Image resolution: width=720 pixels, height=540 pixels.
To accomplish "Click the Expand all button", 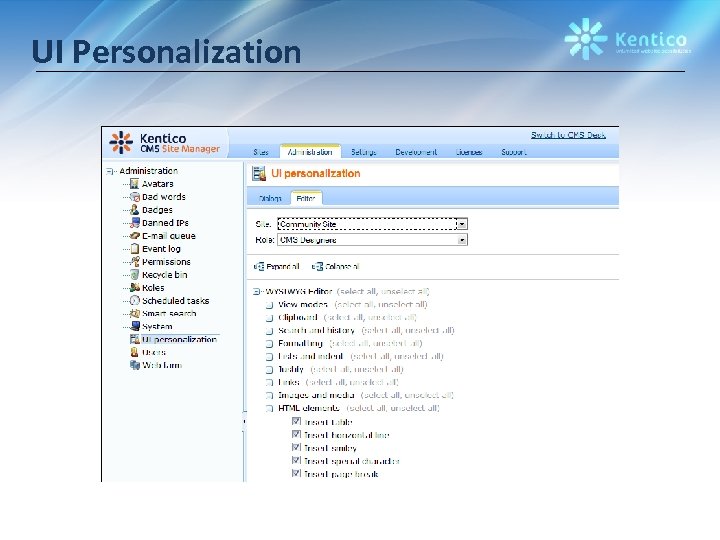I will [x=276, y=266].
